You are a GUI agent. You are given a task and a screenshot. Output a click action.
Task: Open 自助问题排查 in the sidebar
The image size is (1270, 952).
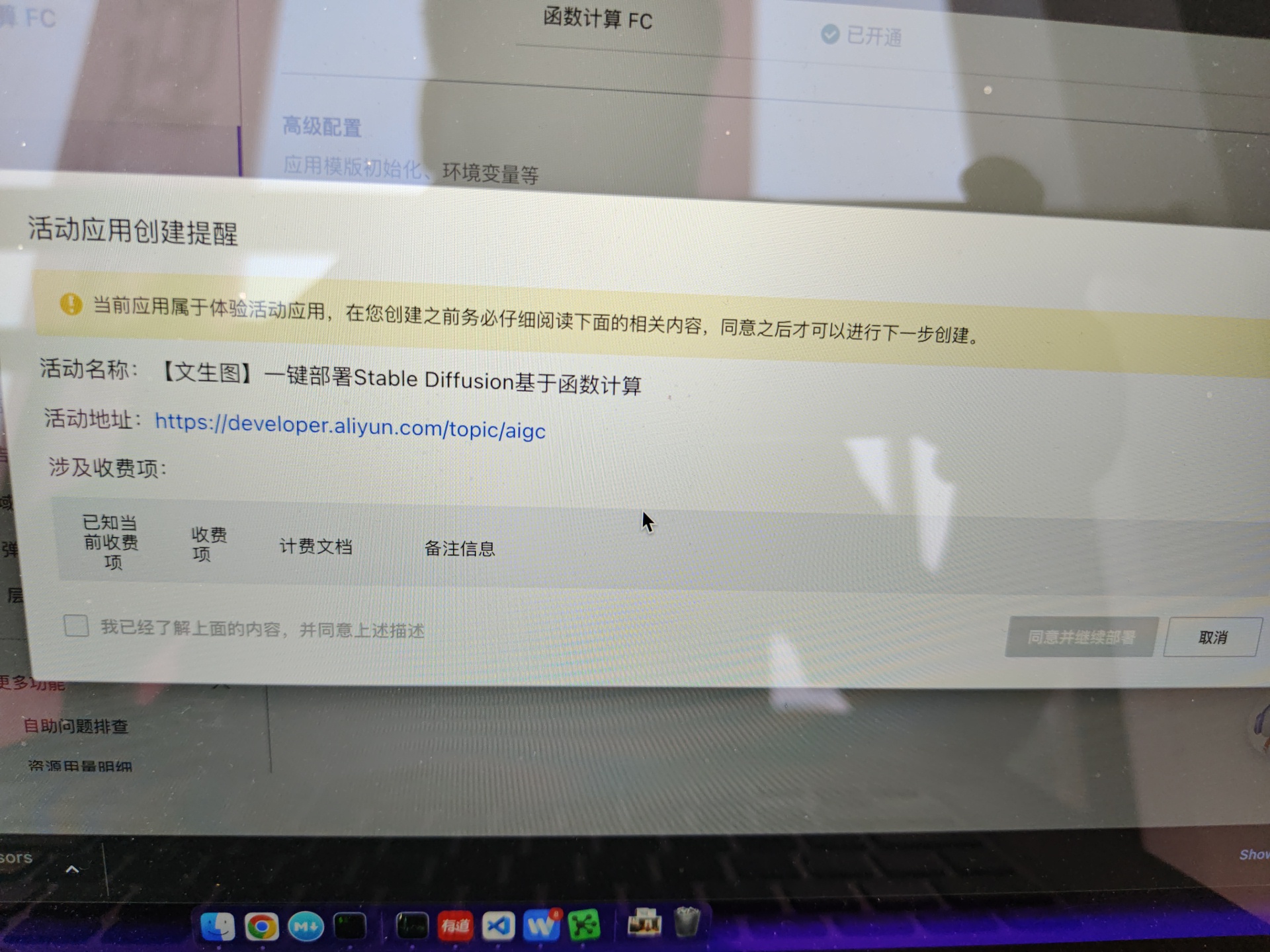point(75,727)
